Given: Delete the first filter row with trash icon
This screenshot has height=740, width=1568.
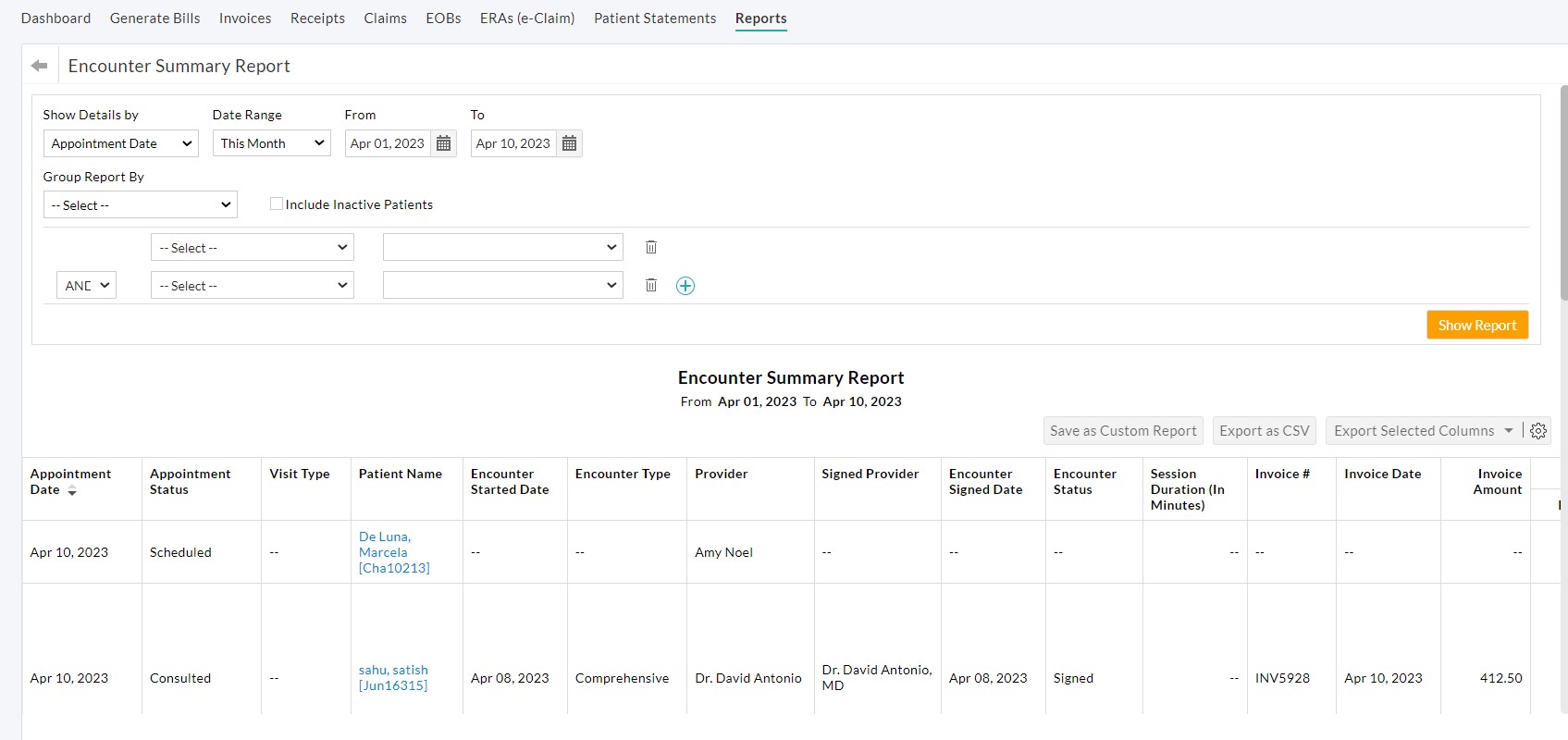Looking at the screenshot, I should pos(651,247).
